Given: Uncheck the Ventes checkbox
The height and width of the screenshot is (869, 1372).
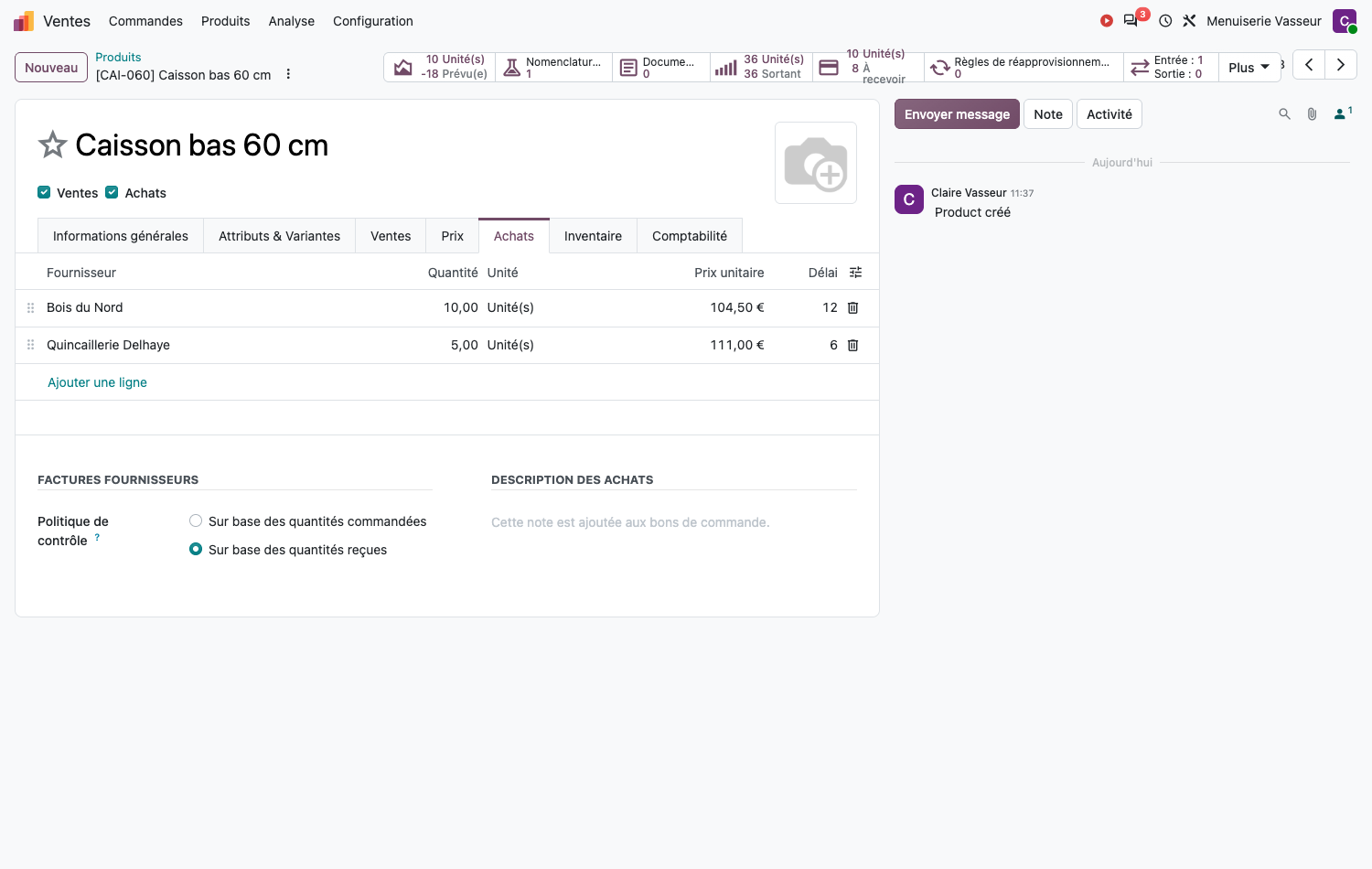Looking at the screenshot, I should (x=44, y=192).
